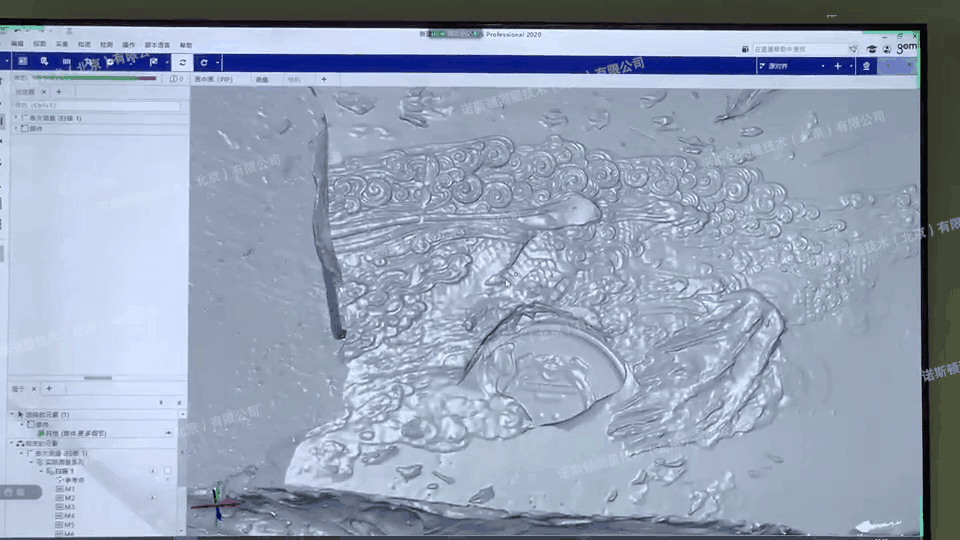Click the help search input field
This screenshot has height=540, width=960.
[x=795, y=48]
